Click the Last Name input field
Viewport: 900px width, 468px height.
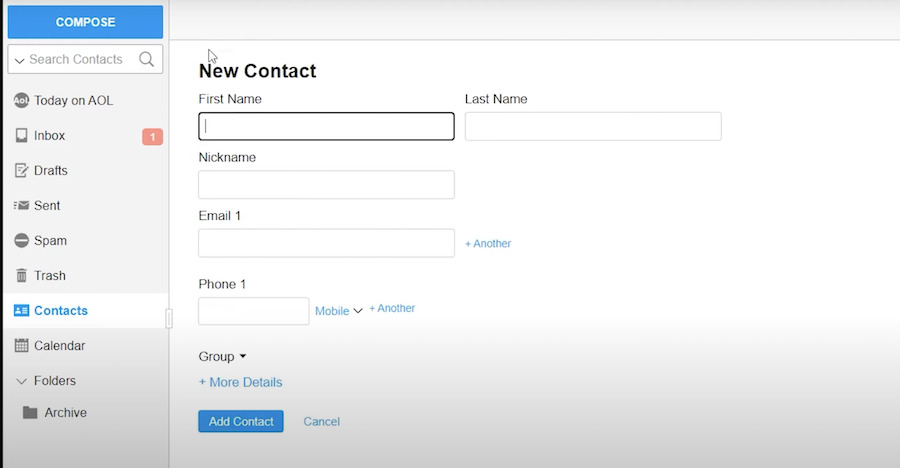[x=593, y=126]
